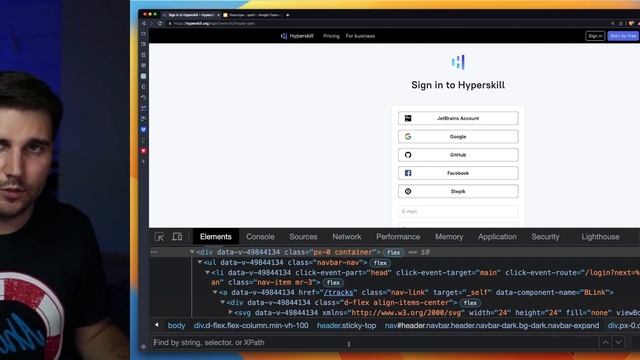Open the Performance tab

[398, 237]
